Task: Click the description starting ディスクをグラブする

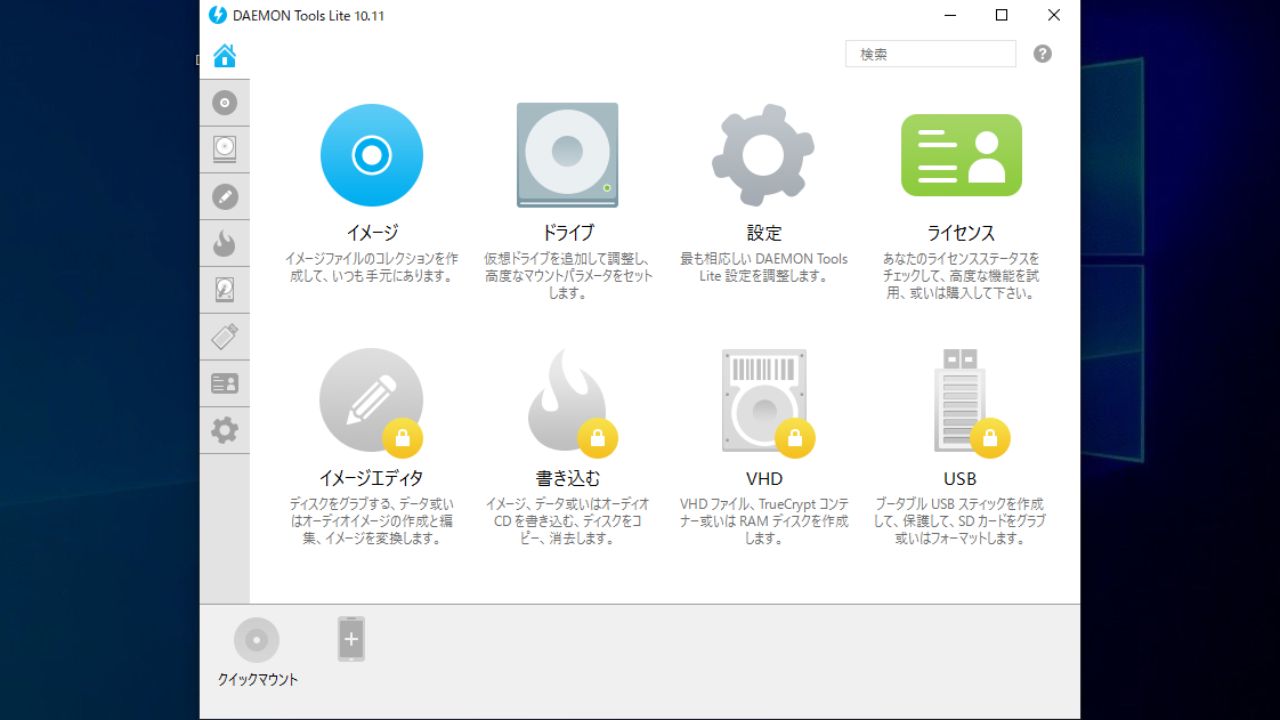Action: click(372, 521)
